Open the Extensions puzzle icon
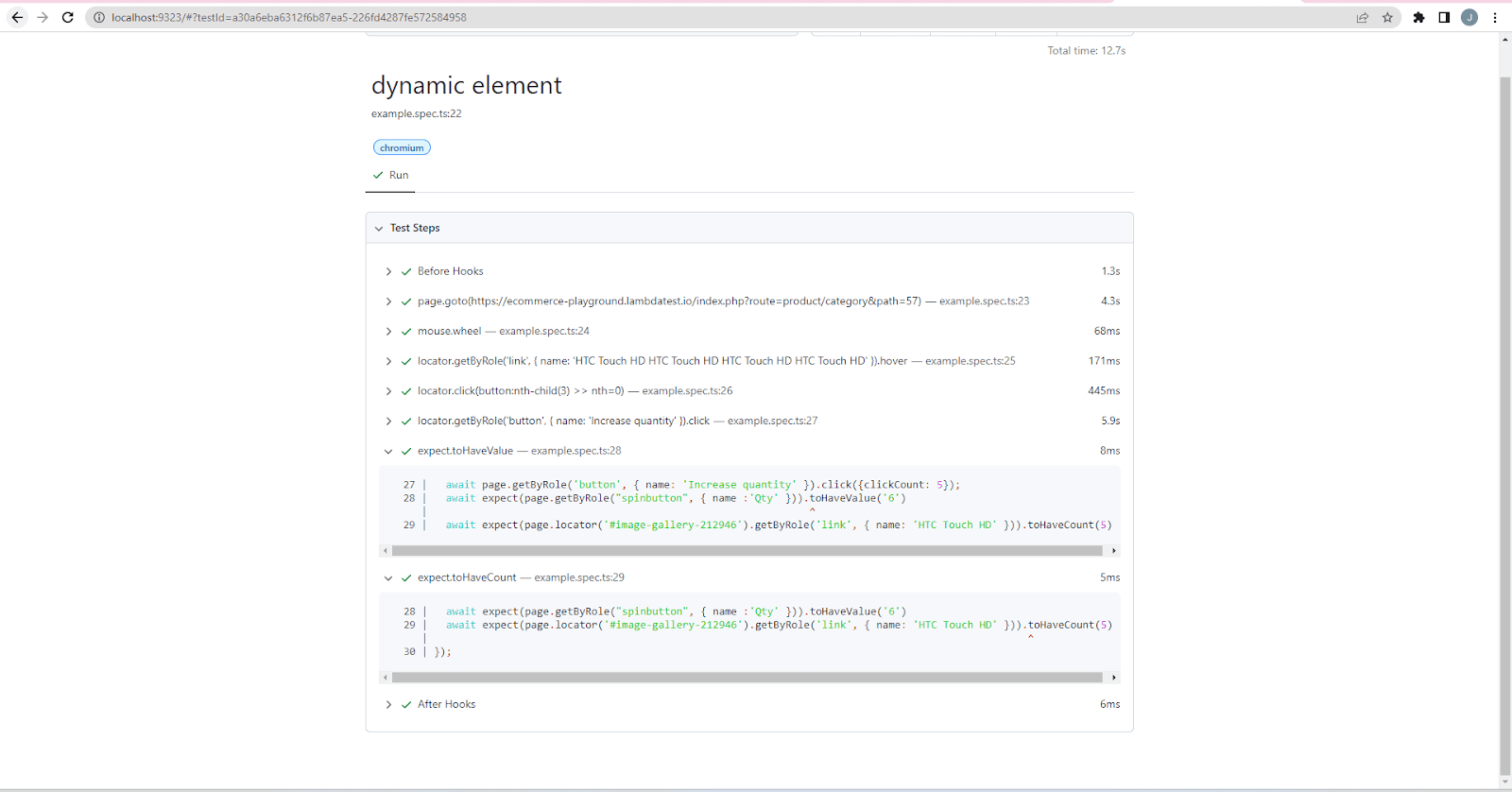Screen dimensions: 1512x792 point(1418,17)
